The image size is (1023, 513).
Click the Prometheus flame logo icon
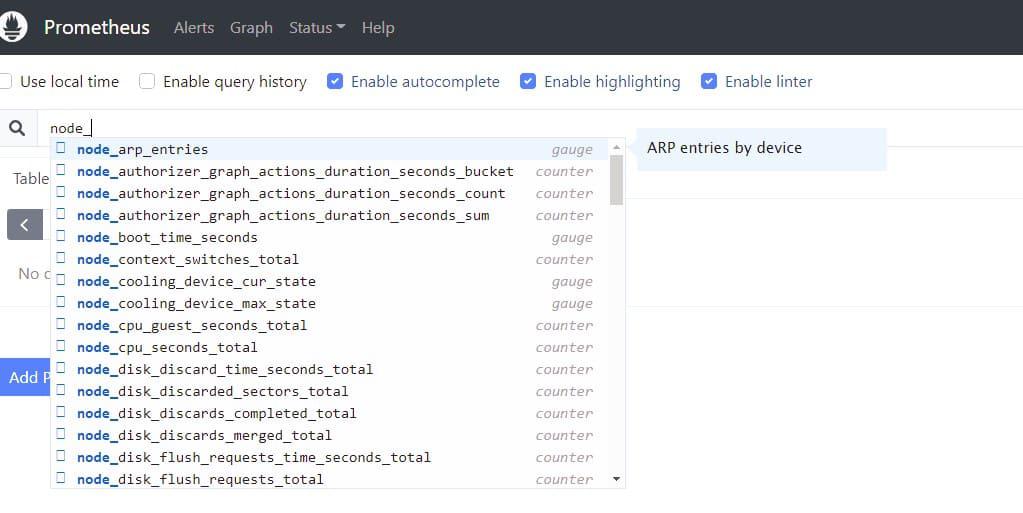(12, 25)
